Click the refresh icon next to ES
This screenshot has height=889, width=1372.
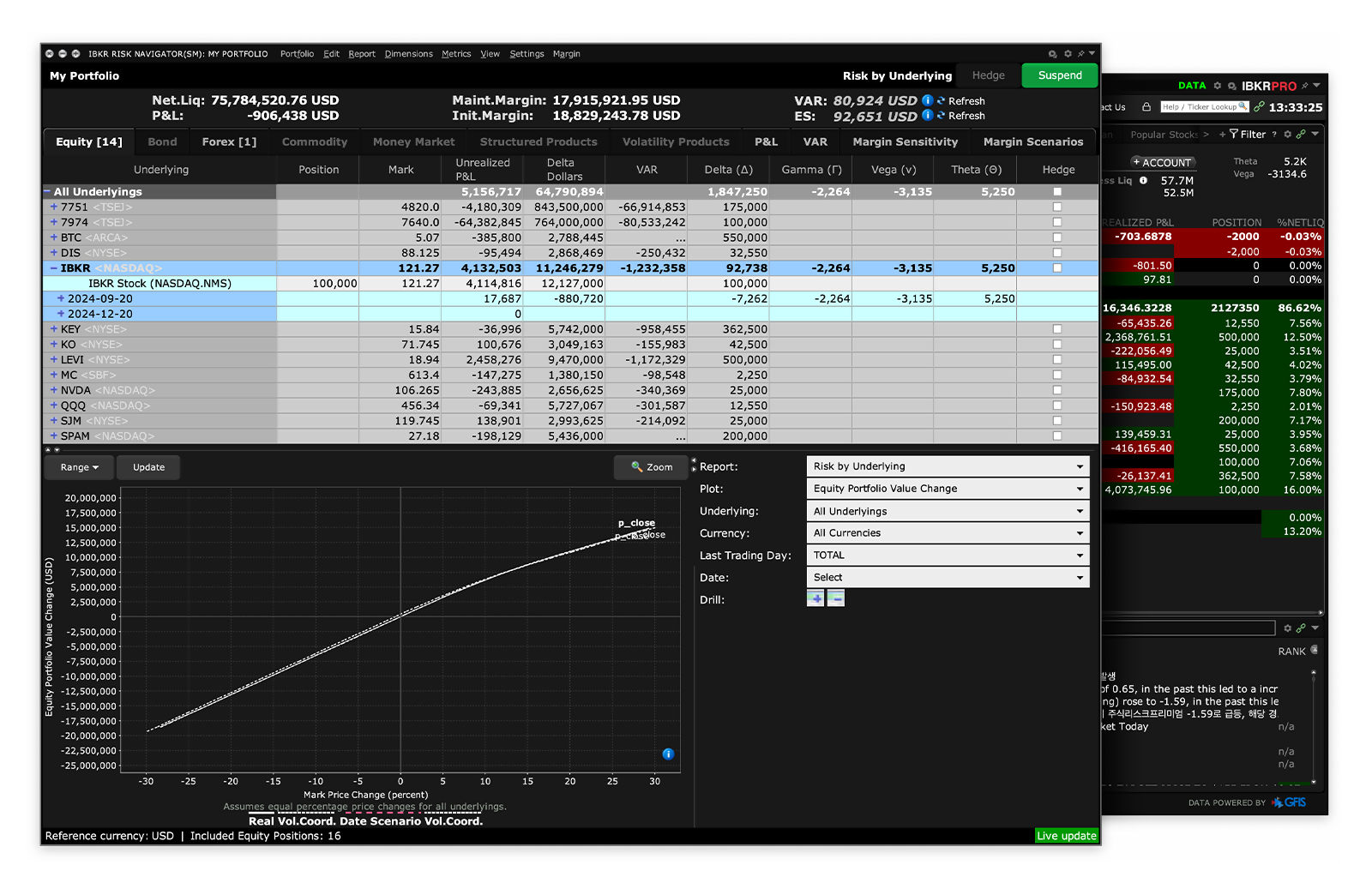pyautogui.click(x=941, y=116)
